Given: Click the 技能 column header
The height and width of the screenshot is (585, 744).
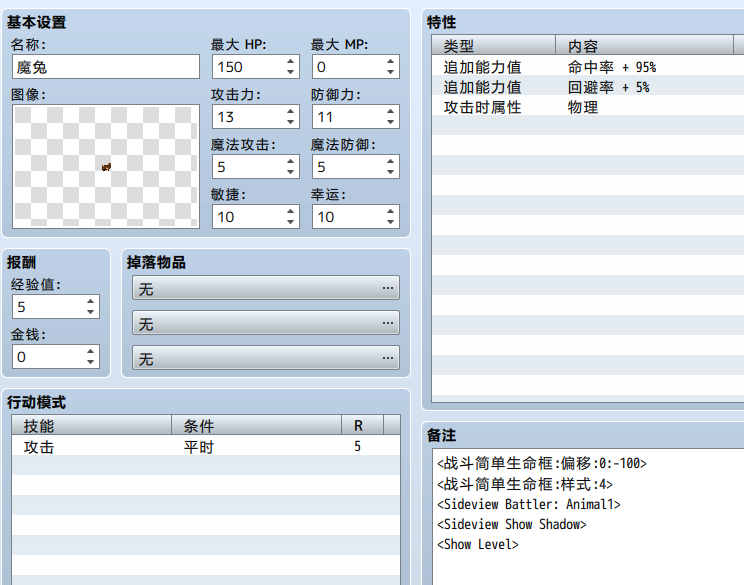Looking at the screenshot, I should pyautogui.click(x=92, y=426).
